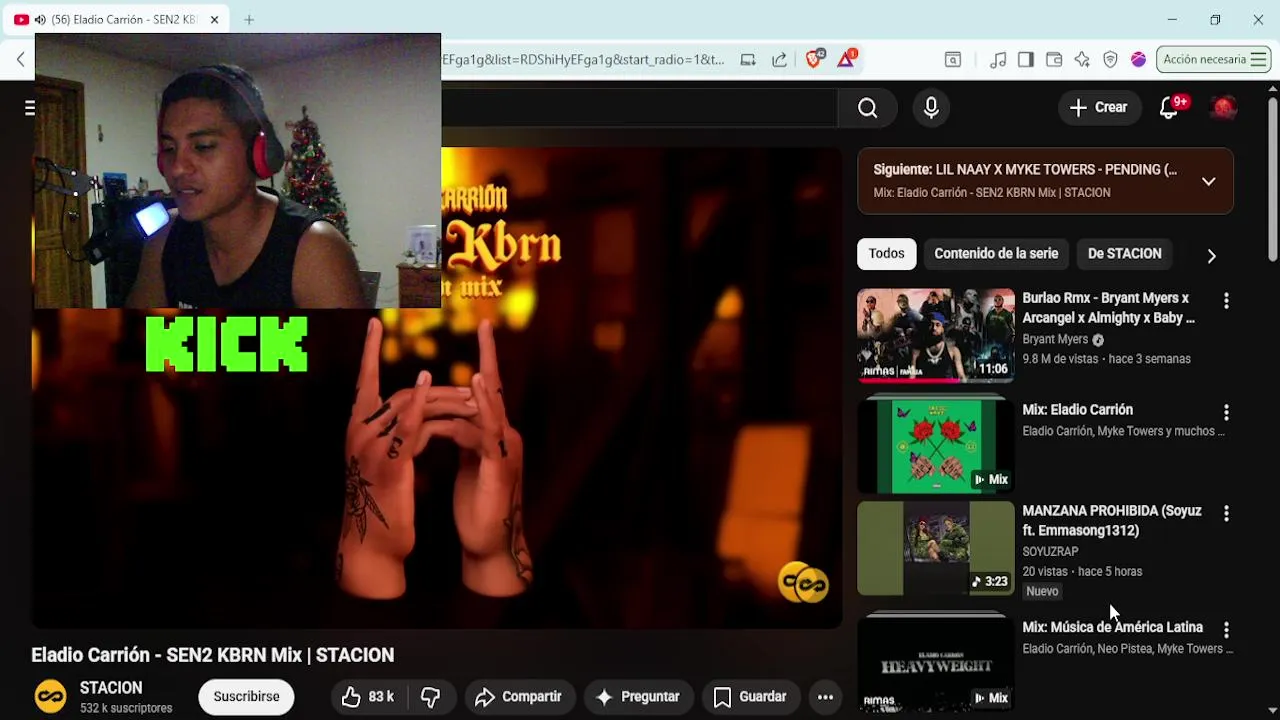
Task: Open Mix: Música de América Latina thumbnail
Action: point(936,662)
